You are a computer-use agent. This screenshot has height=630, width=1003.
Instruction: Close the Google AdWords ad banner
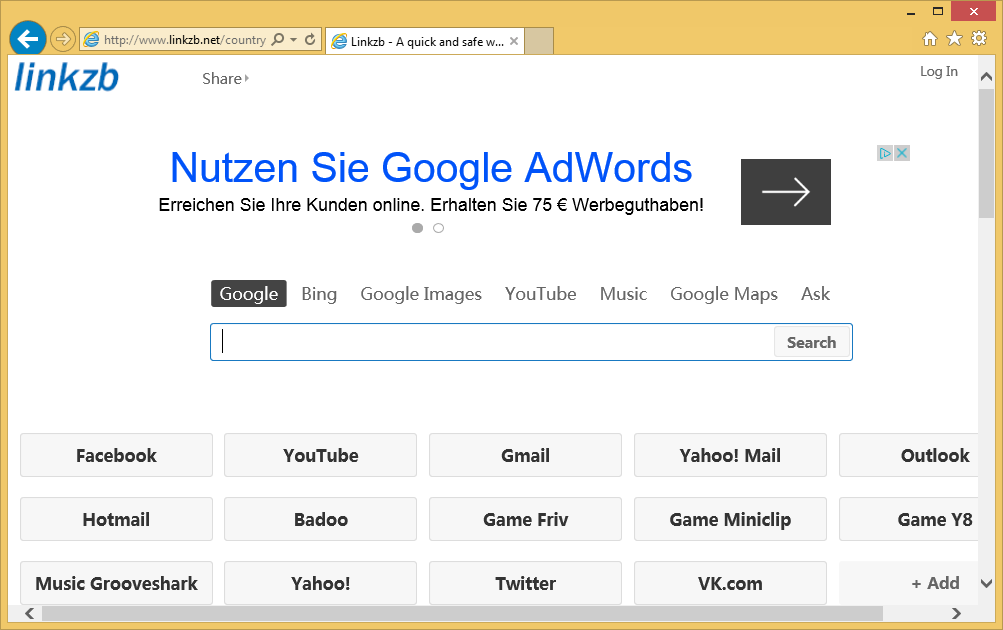point(902,153)
